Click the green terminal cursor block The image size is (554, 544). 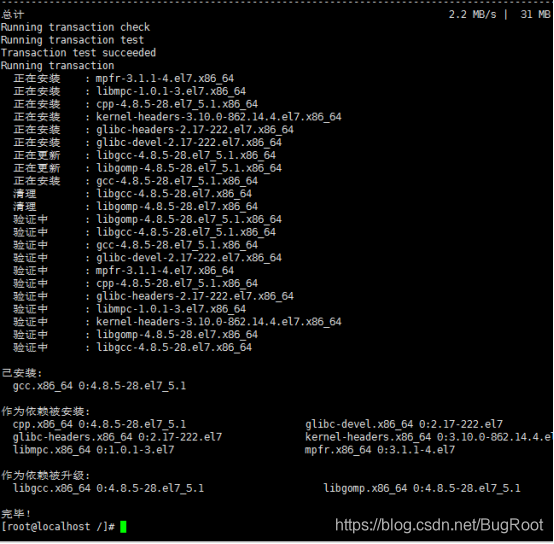123,527
